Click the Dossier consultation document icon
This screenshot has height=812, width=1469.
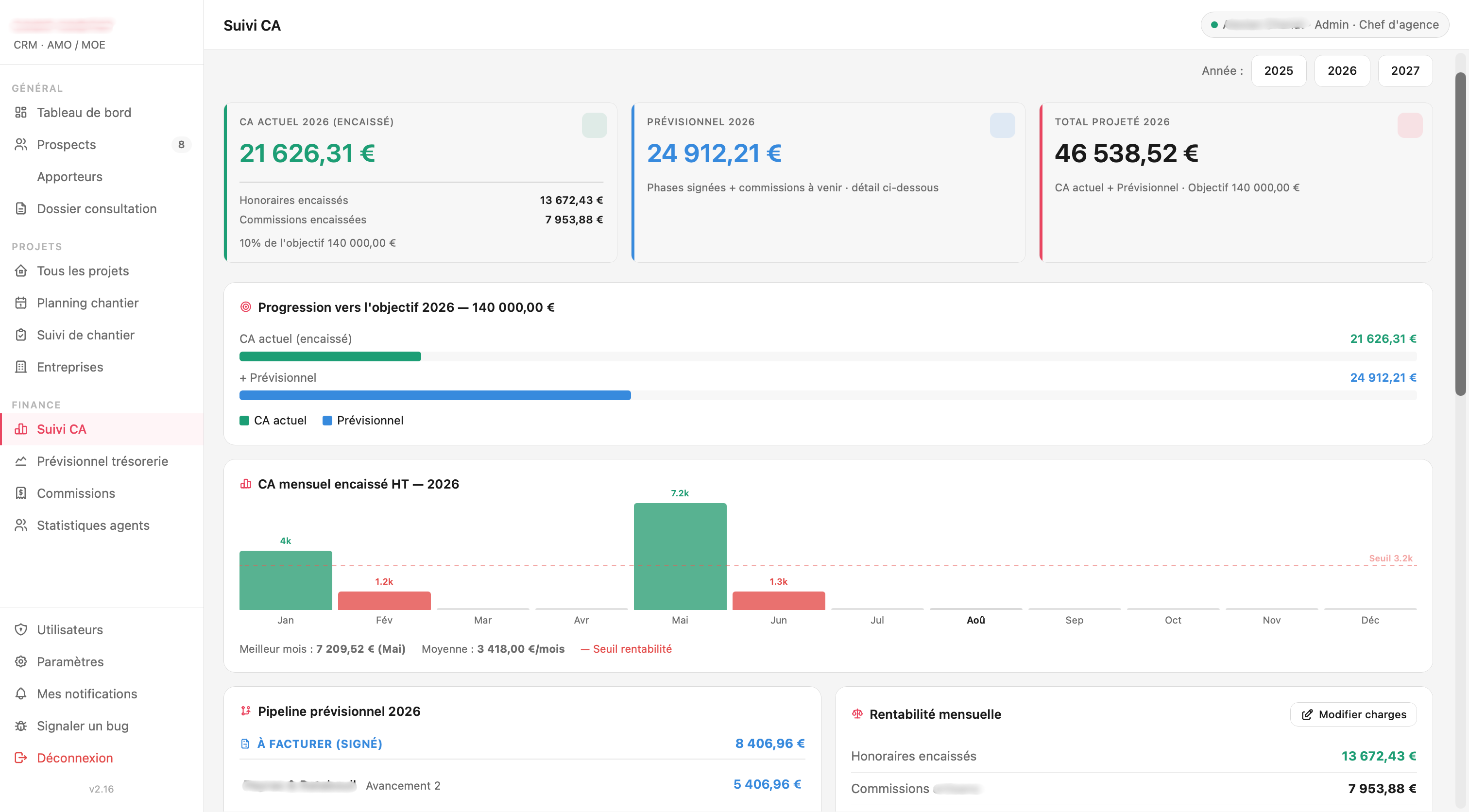(x=21, y=209)
